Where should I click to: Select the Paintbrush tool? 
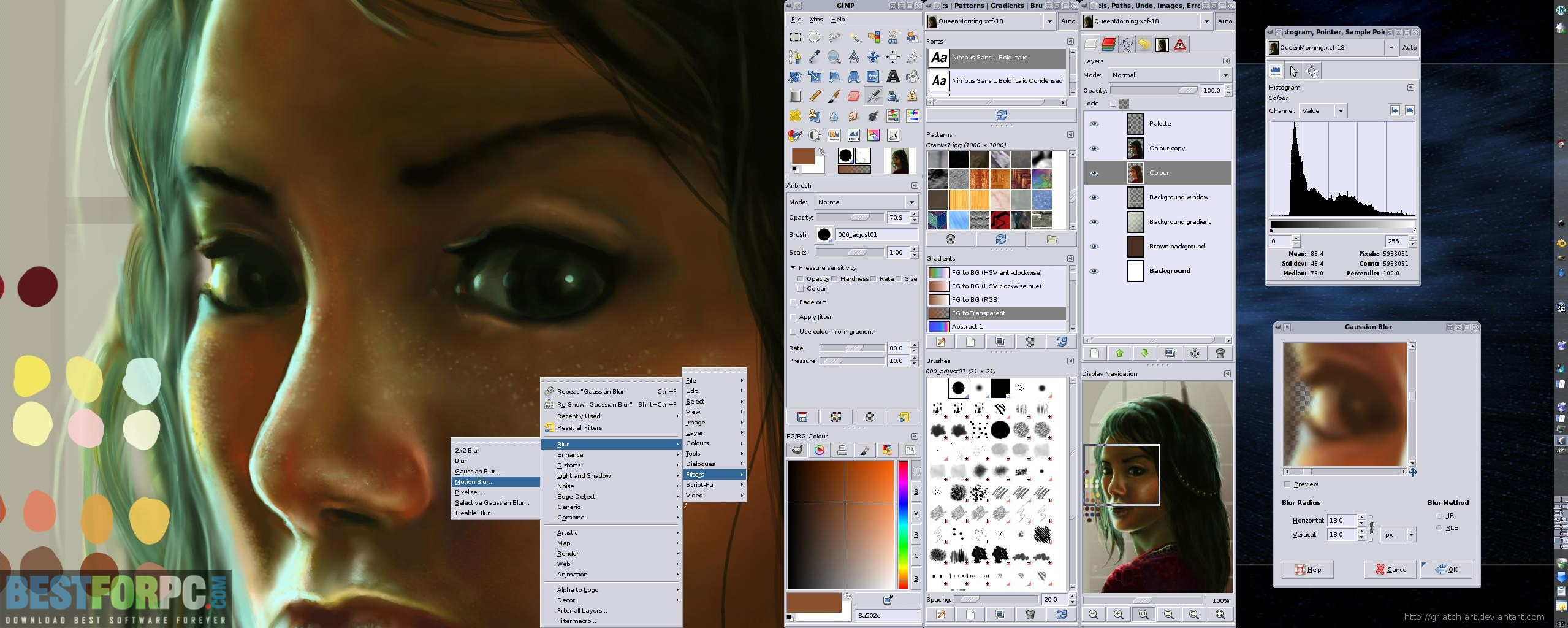point(834,96)
